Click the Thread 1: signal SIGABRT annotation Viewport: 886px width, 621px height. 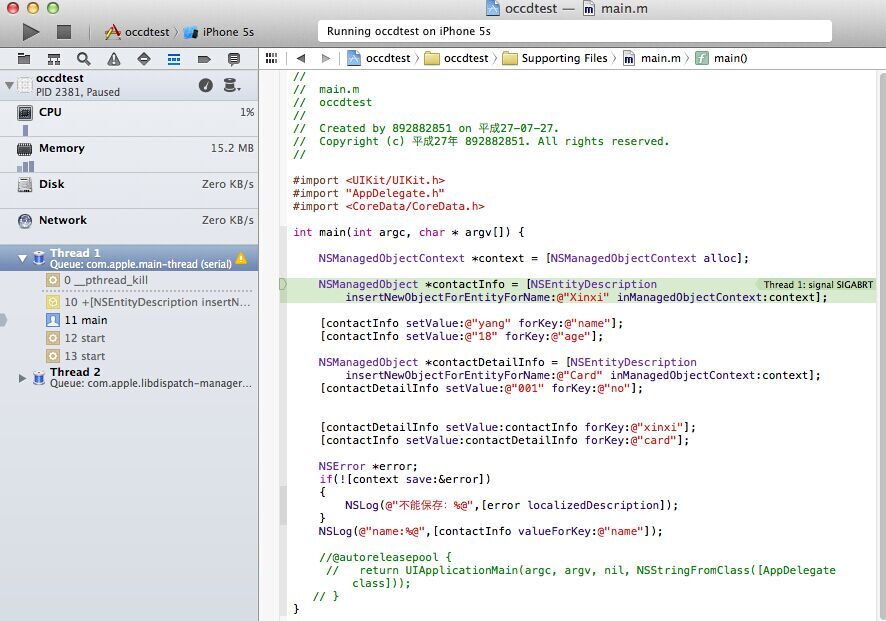pyautogui.click(x=818, y=285)
